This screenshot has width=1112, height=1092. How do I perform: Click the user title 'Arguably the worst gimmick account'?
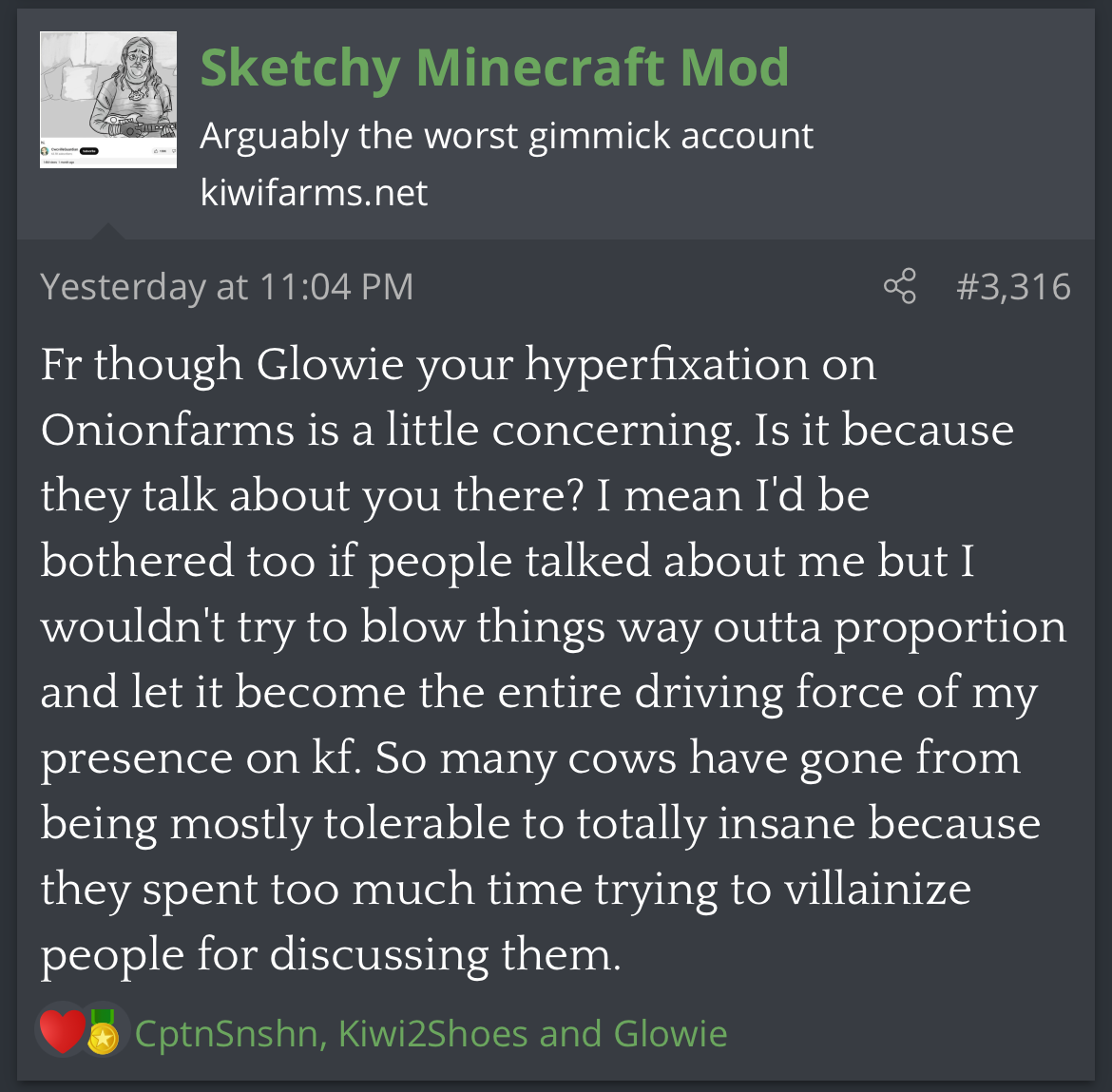[507, 136]
